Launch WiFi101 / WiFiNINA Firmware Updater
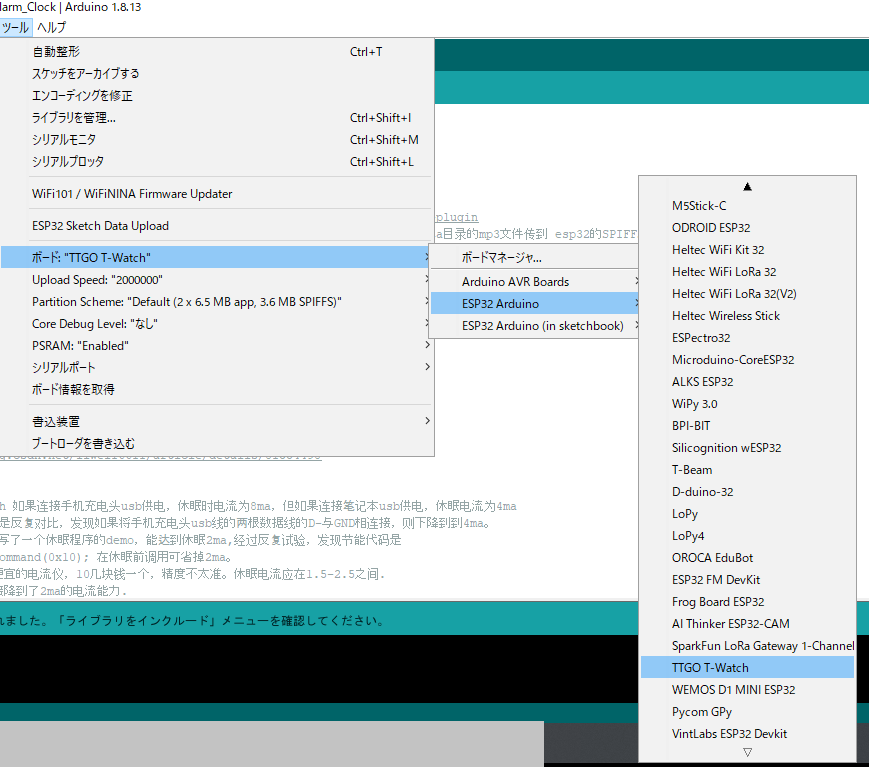The height and width of the screenshot is (767, 869). point(217,194)
